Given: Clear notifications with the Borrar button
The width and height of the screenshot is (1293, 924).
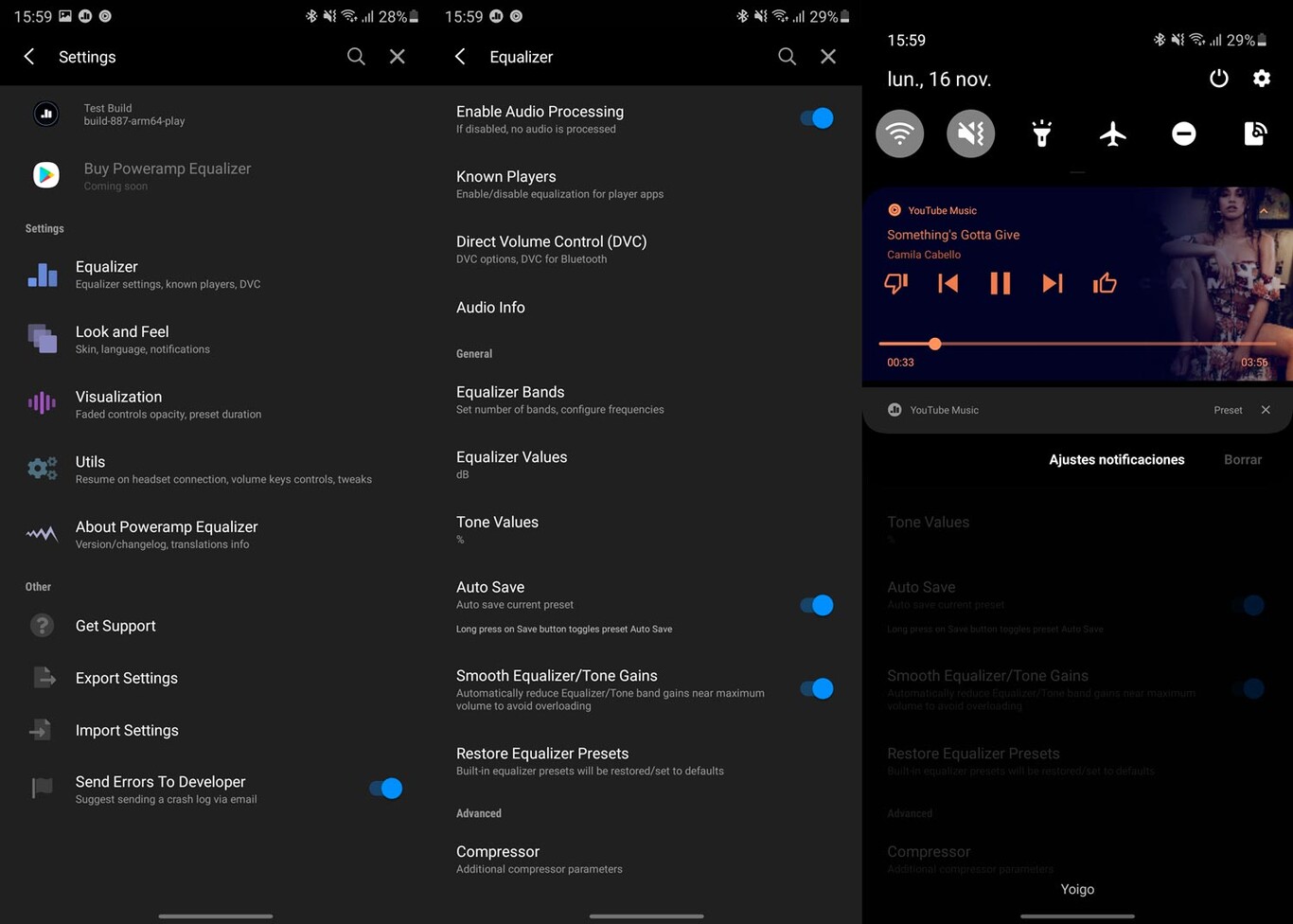Looking at the screenshot, I should pos(1243,459).
